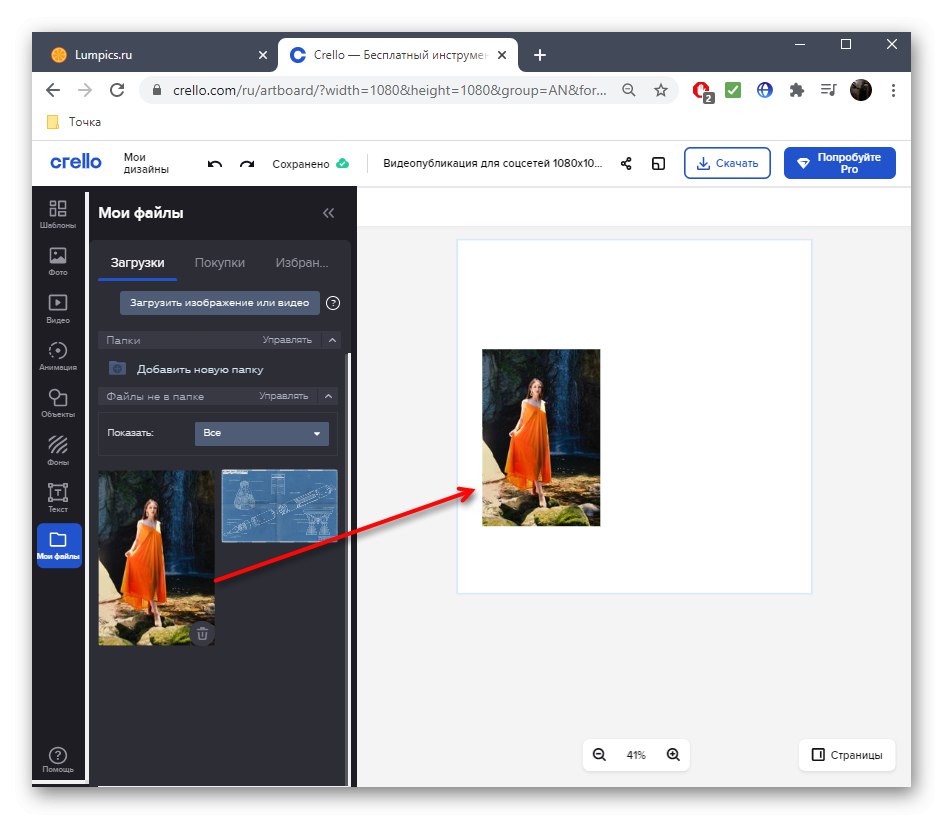Click the Попробуйте Pro button
943x819 pixels.
tap(840, 162)
